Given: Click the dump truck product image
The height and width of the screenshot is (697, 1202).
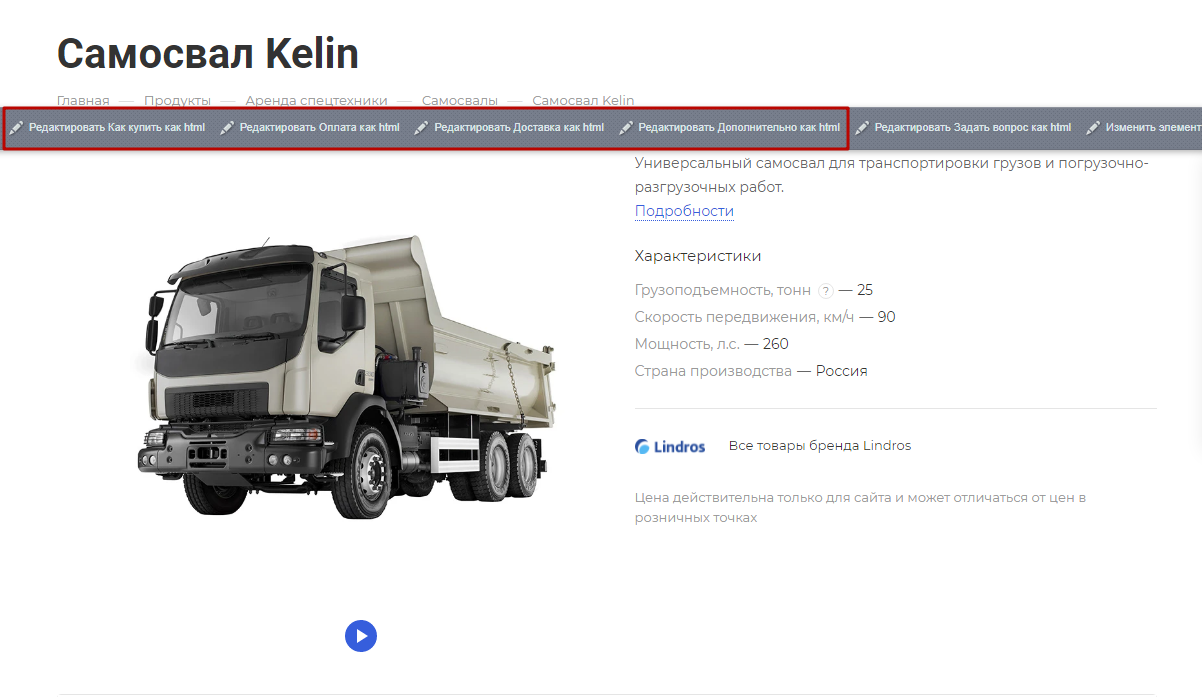Looking at the screenshot, I should 348,376.
